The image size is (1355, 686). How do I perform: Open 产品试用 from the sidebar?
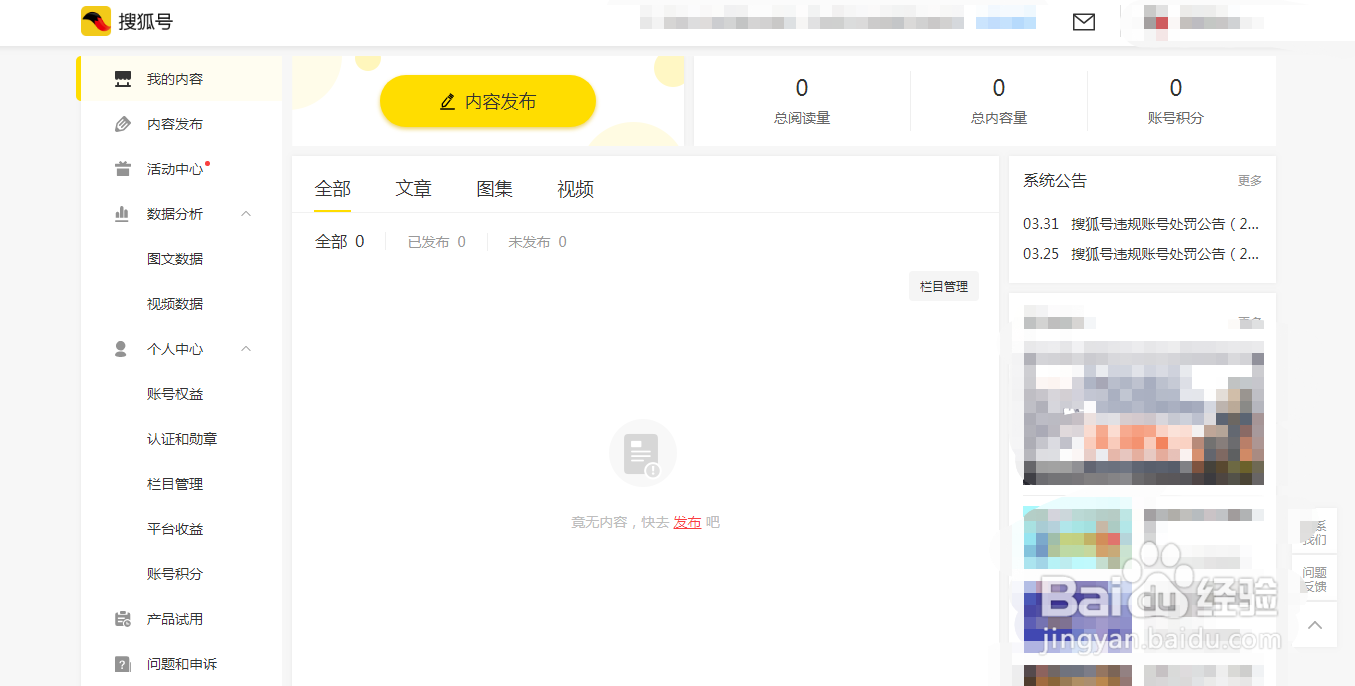[x=175, y=618]
